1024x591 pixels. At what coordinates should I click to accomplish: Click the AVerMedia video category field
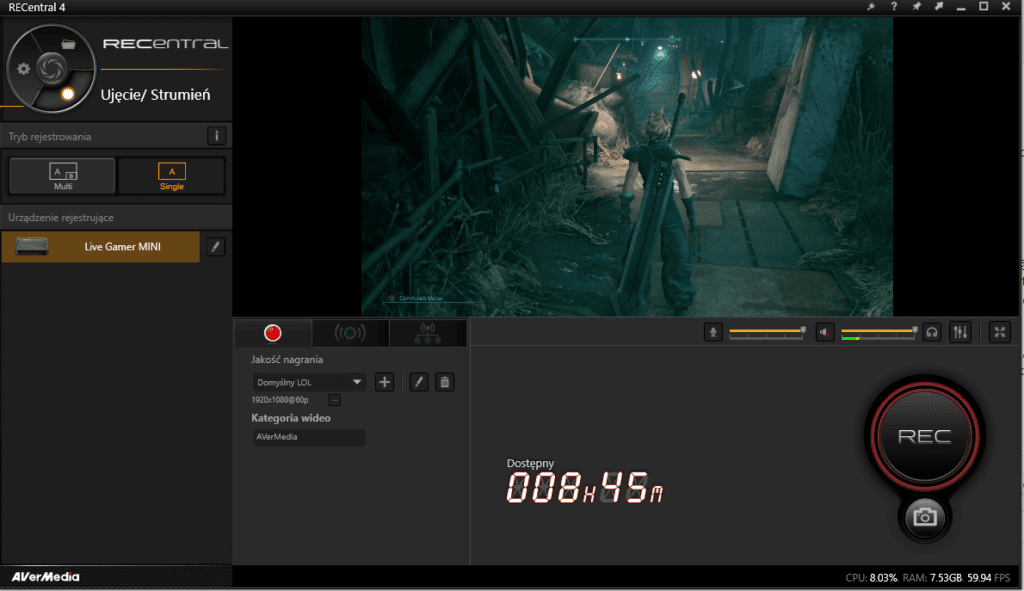(x=309, y=437)
